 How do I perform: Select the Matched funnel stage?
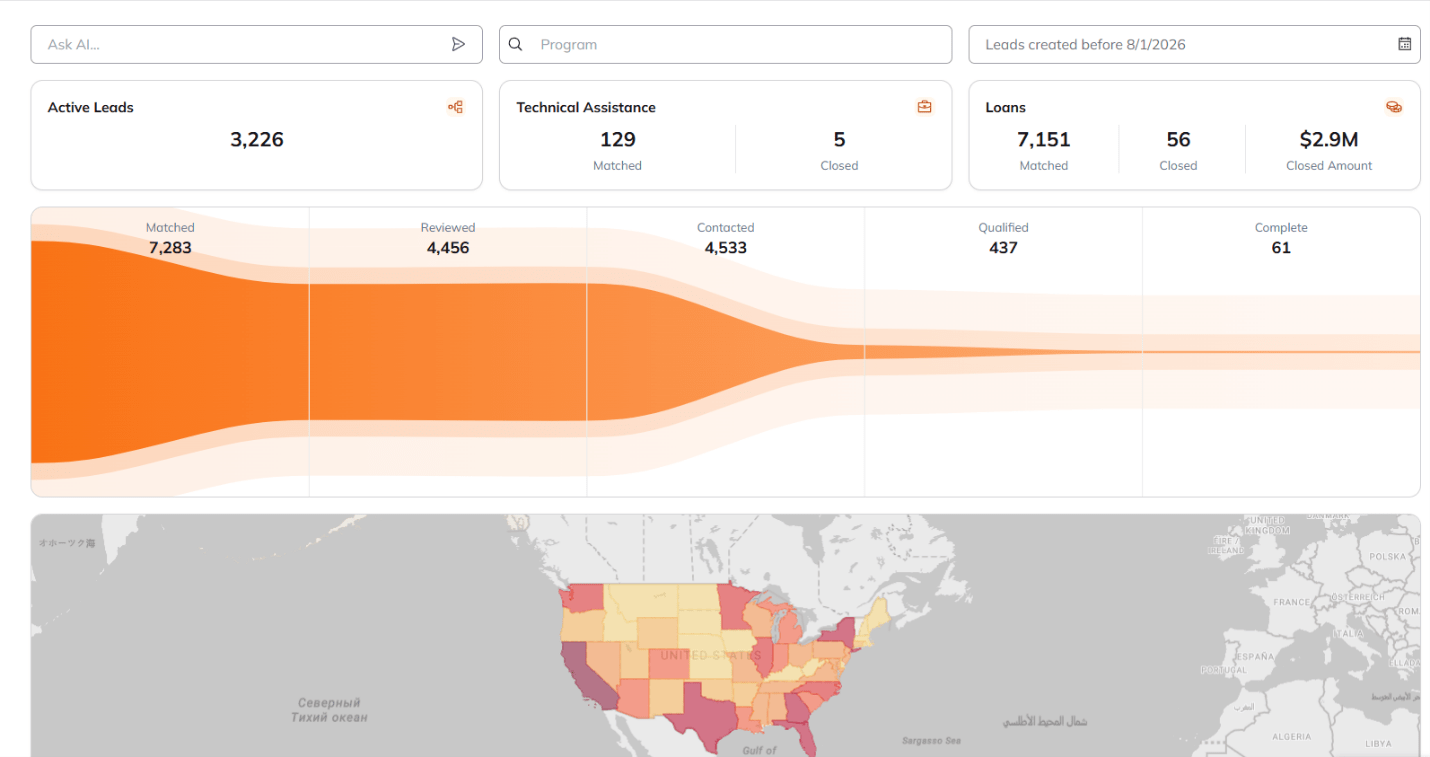(170, 352)
